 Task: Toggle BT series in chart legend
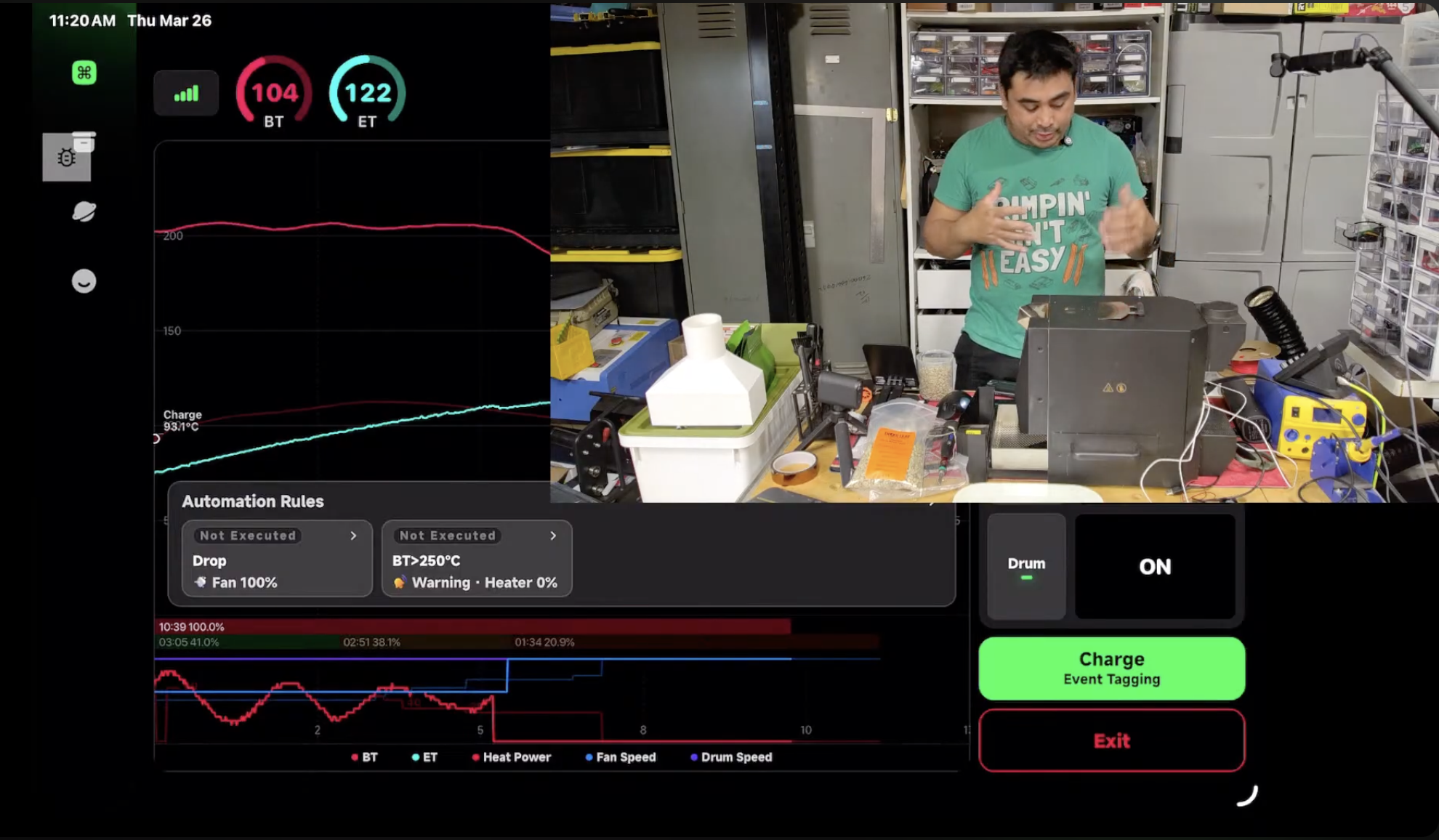[364, 757]
